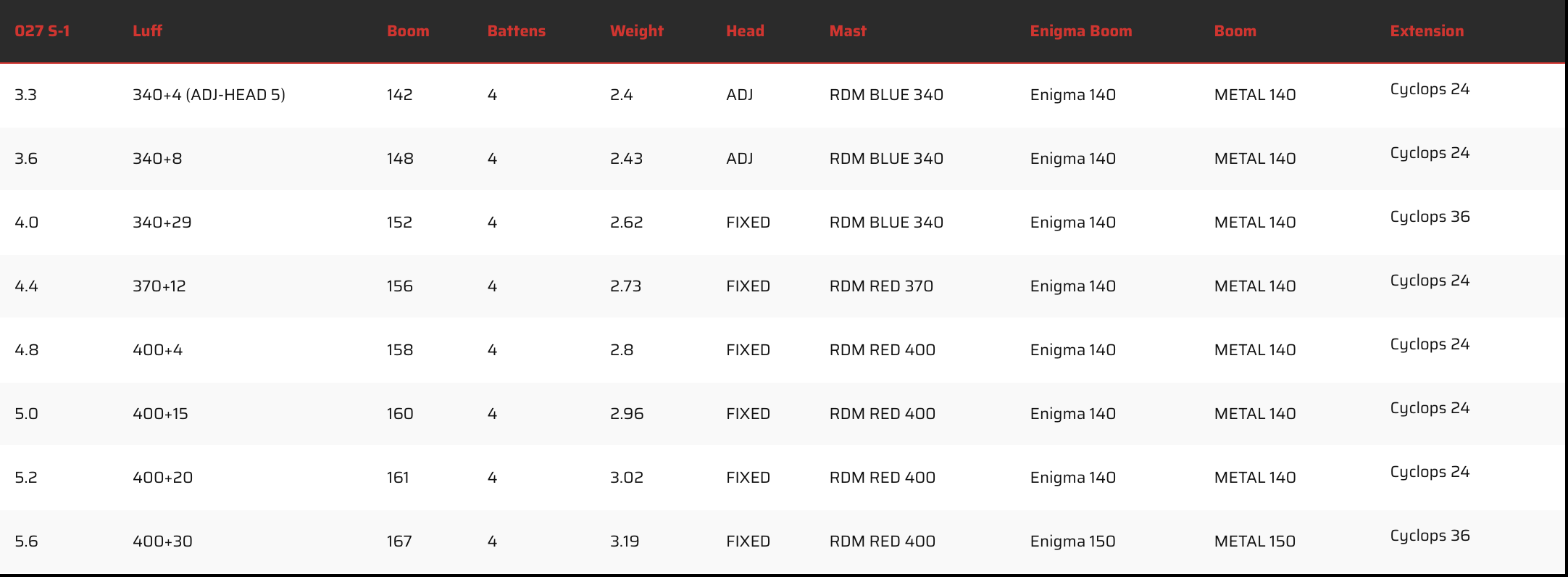Click the weight value "2.4"

[622, 95]
